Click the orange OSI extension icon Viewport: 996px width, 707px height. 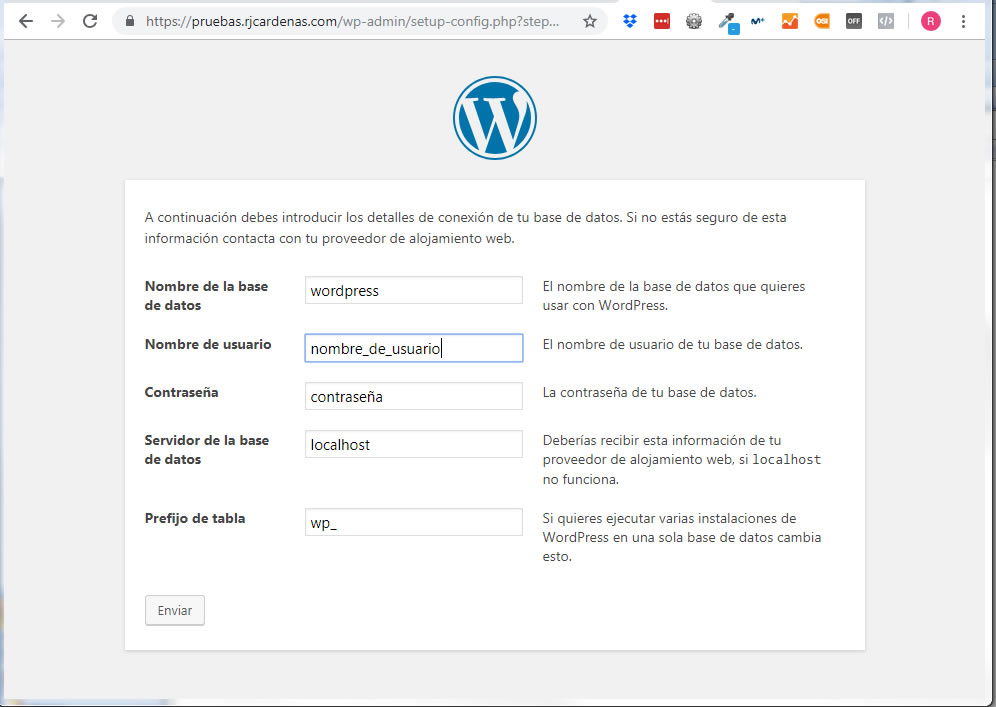click(x=822, y=21)
